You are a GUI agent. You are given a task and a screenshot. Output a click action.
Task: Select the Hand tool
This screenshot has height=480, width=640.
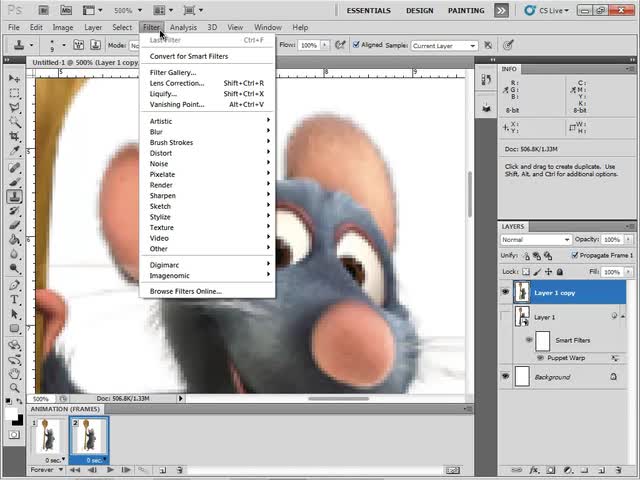pyautogui.click(x=14, y=373)
